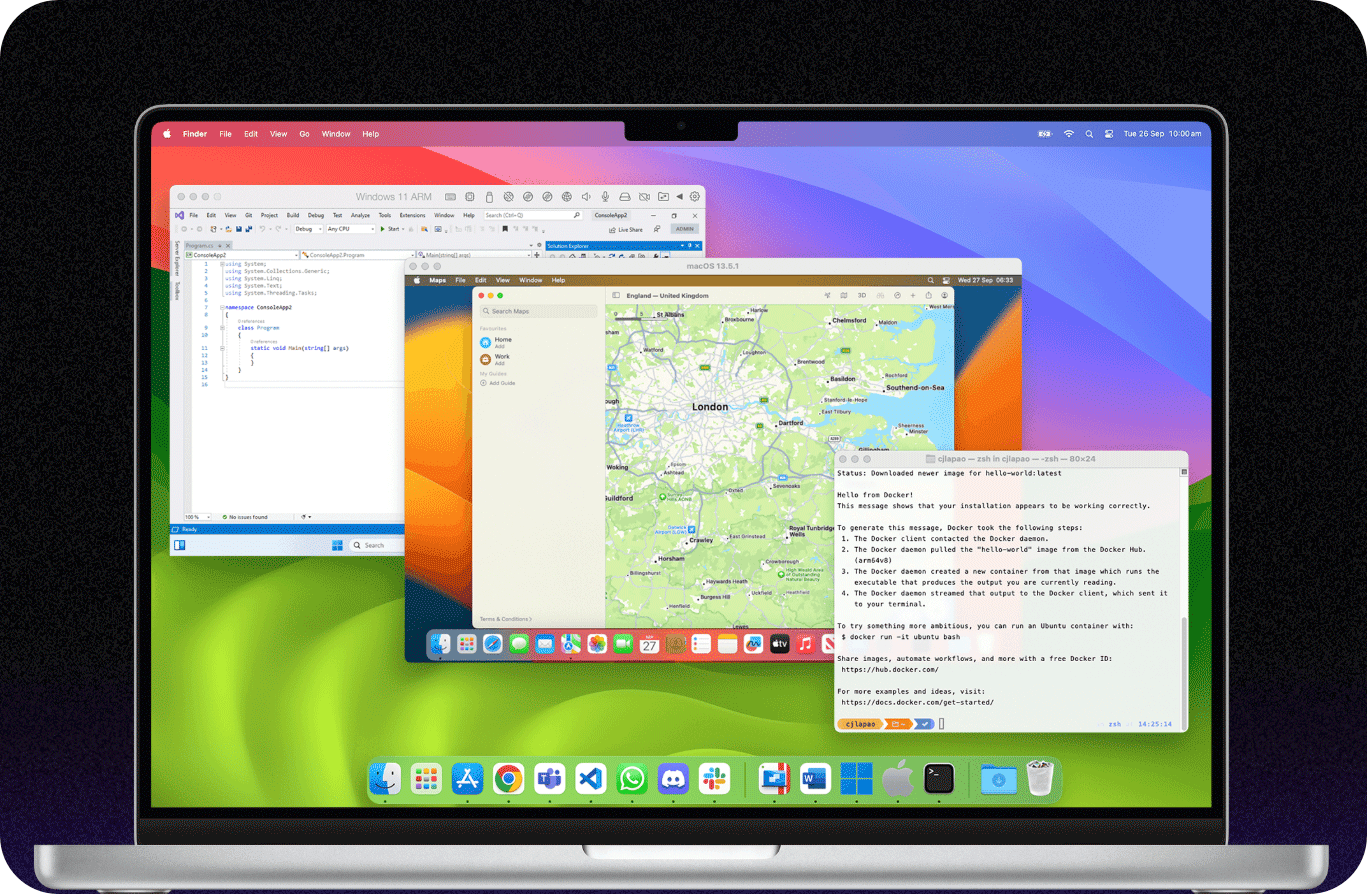Open the Trash in the Dock
The width and height of the screenshot is (1367, 894).
pyautogui.click(x=1040, y=778)
